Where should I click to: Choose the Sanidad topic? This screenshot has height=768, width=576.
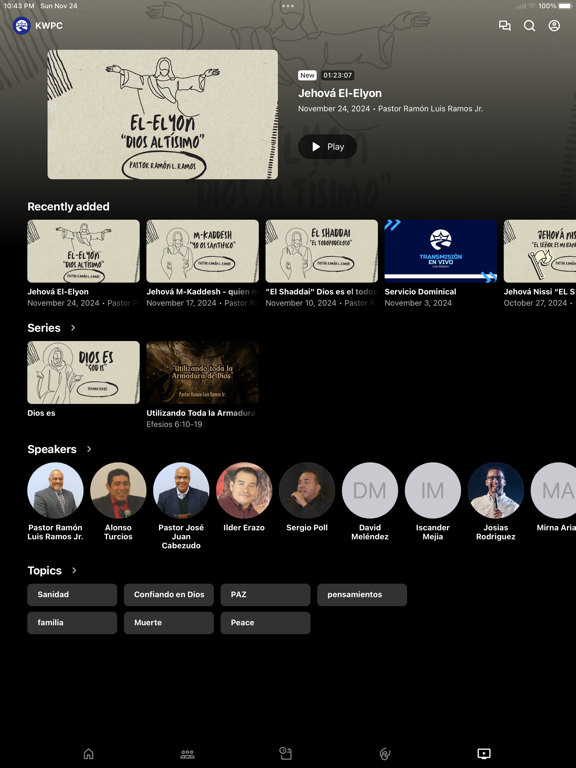point(72,595)
